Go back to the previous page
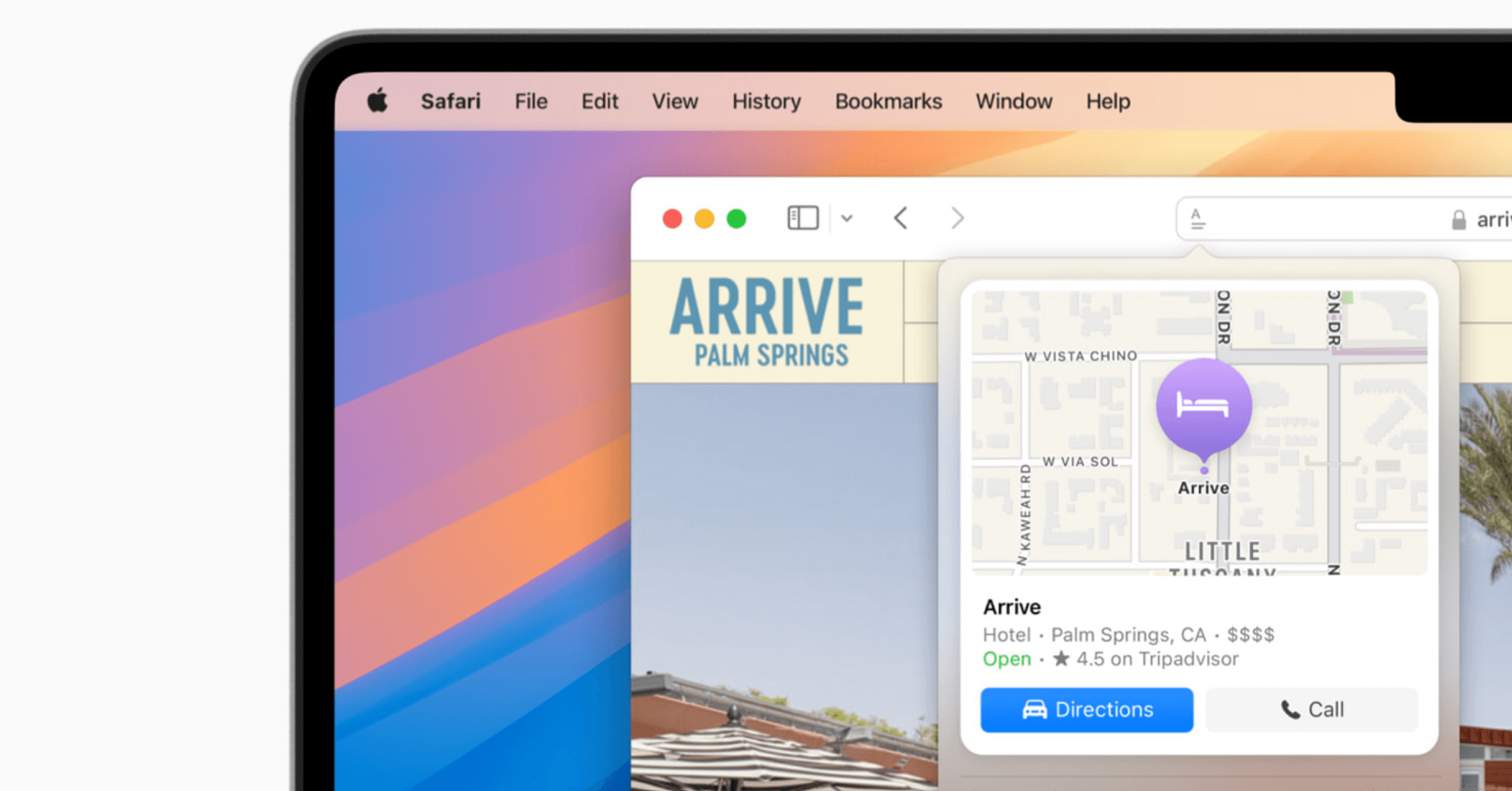This screenshot has height=791, width=1512. click(x=901, y=219)
